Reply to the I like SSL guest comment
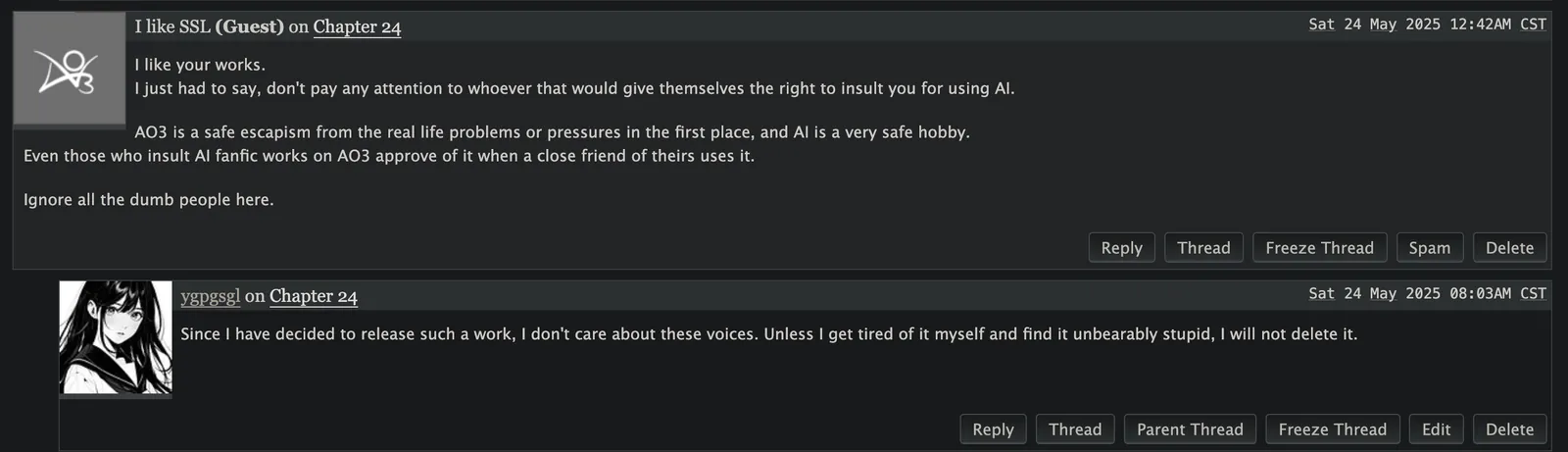This screenshot has width=1568, height=452. pyautogui.click(x=1121, y=248)
